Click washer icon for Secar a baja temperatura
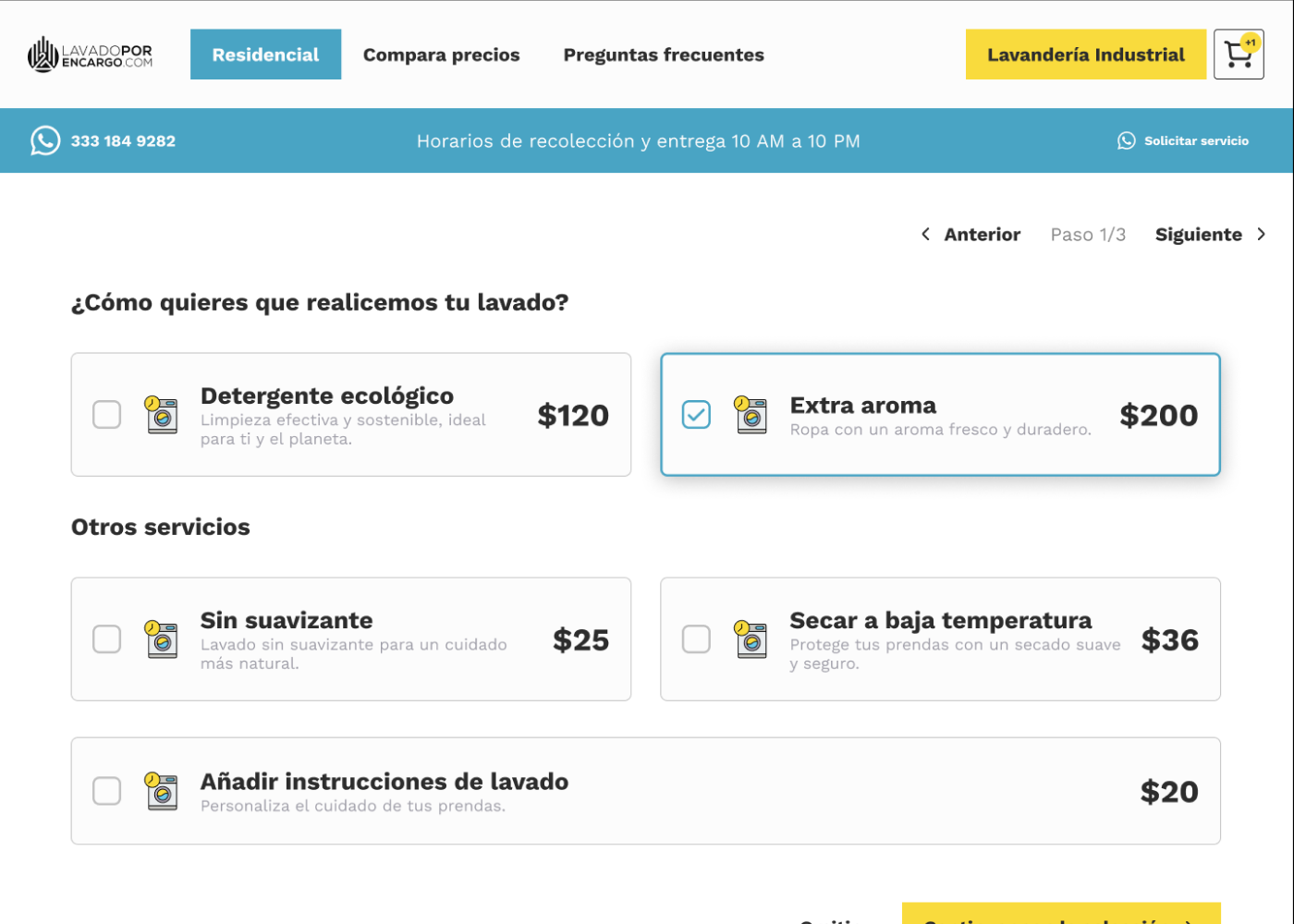The image size is (1294, 924). click(751, 639)
